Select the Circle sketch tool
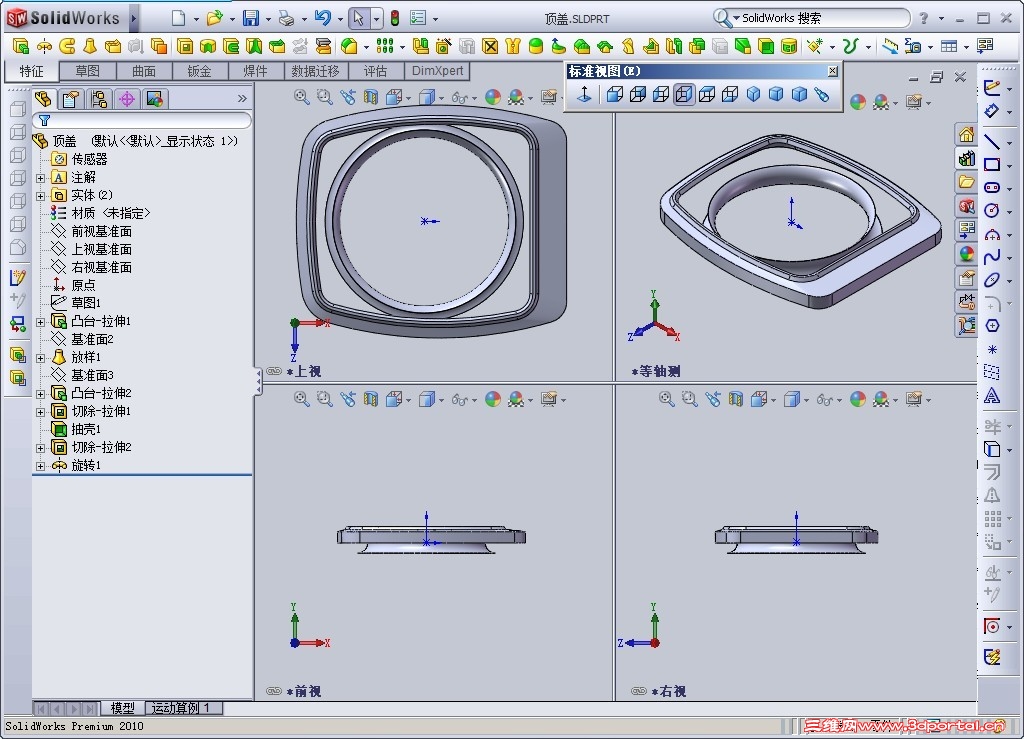 991,210
